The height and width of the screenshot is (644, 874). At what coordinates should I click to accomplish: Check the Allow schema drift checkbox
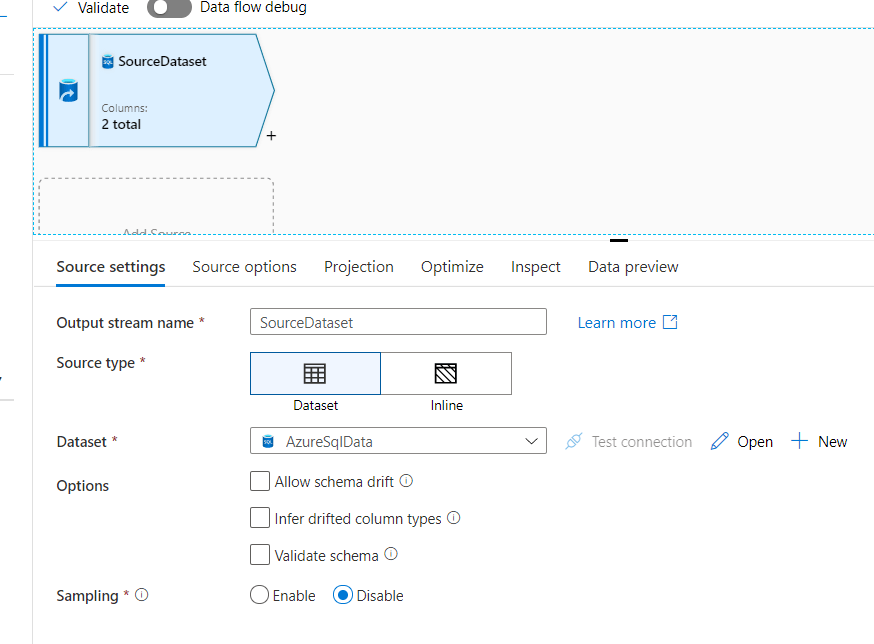(260, 481)
